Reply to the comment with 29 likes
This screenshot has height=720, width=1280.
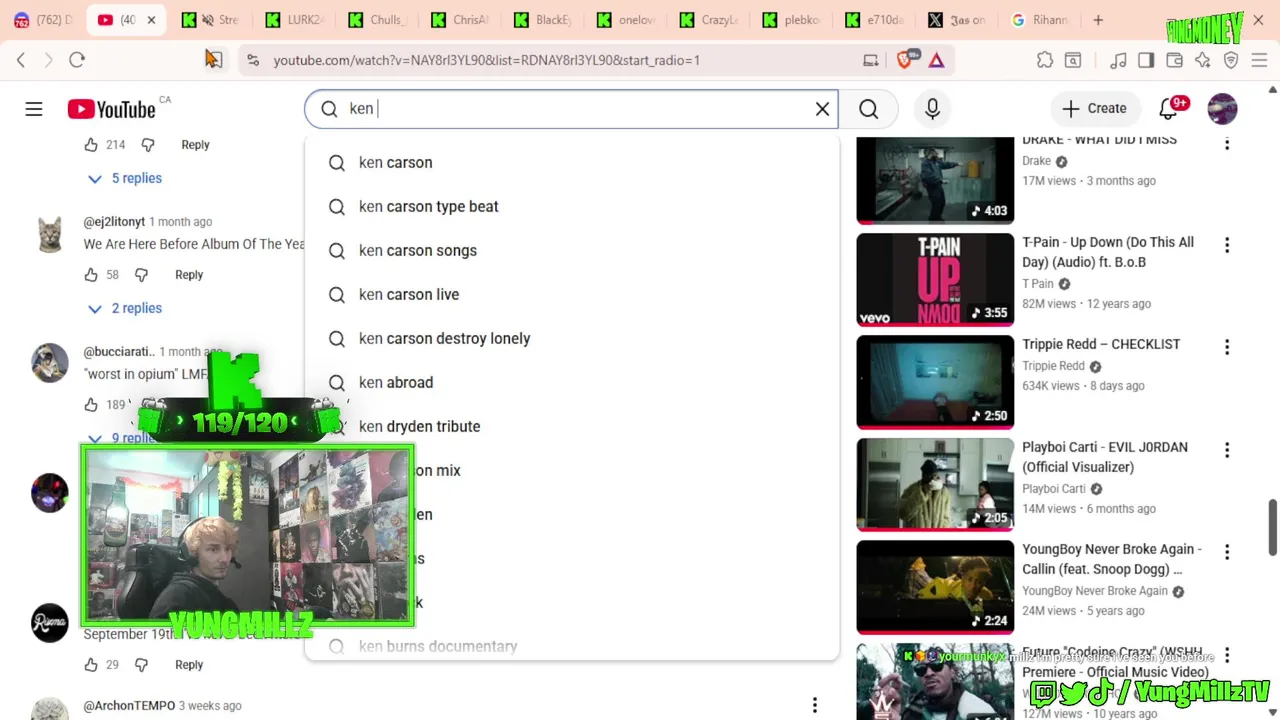[189, 665]
